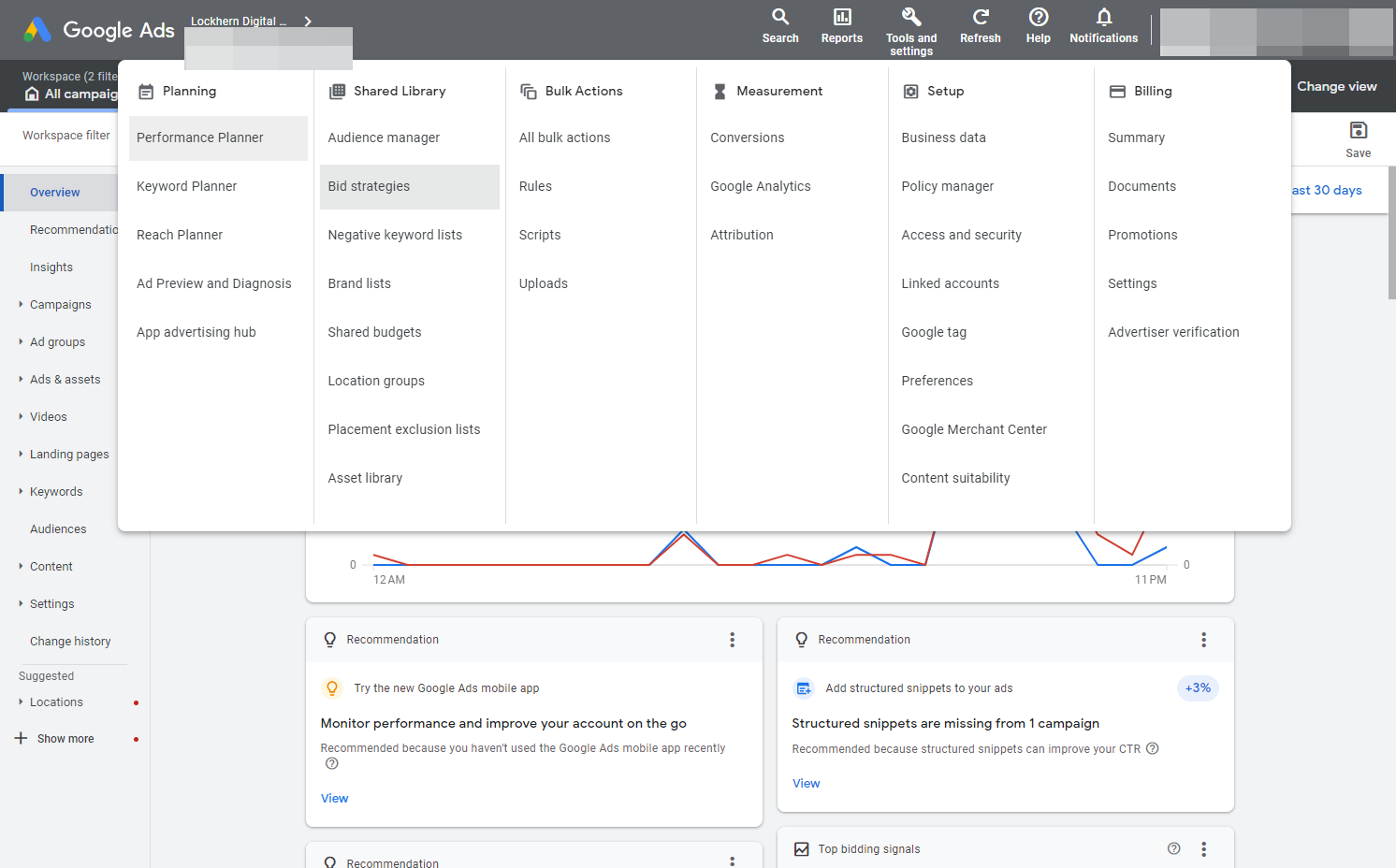Open the Reports icon
This screenshot has height=868, width=1396.
(842, 17)
